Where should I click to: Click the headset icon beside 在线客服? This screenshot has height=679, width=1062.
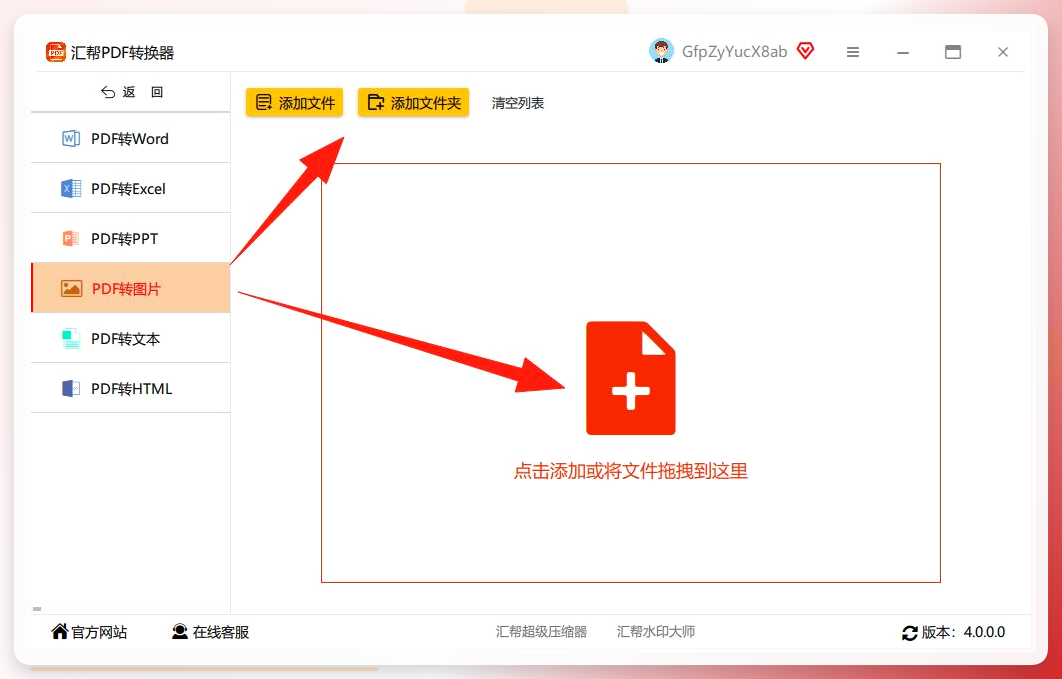tap(179, 632)
